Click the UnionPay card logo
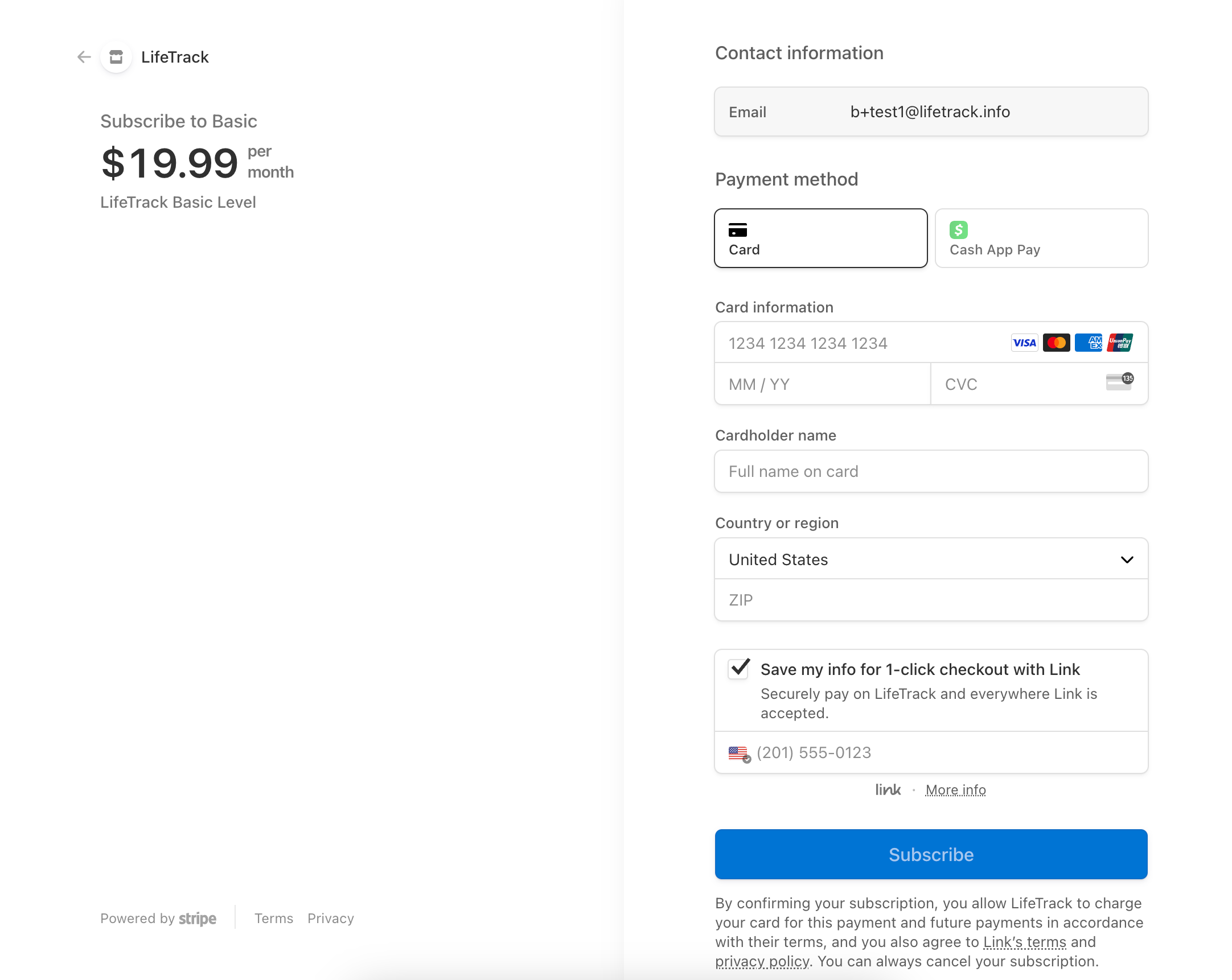 (x=1119, y=343)
